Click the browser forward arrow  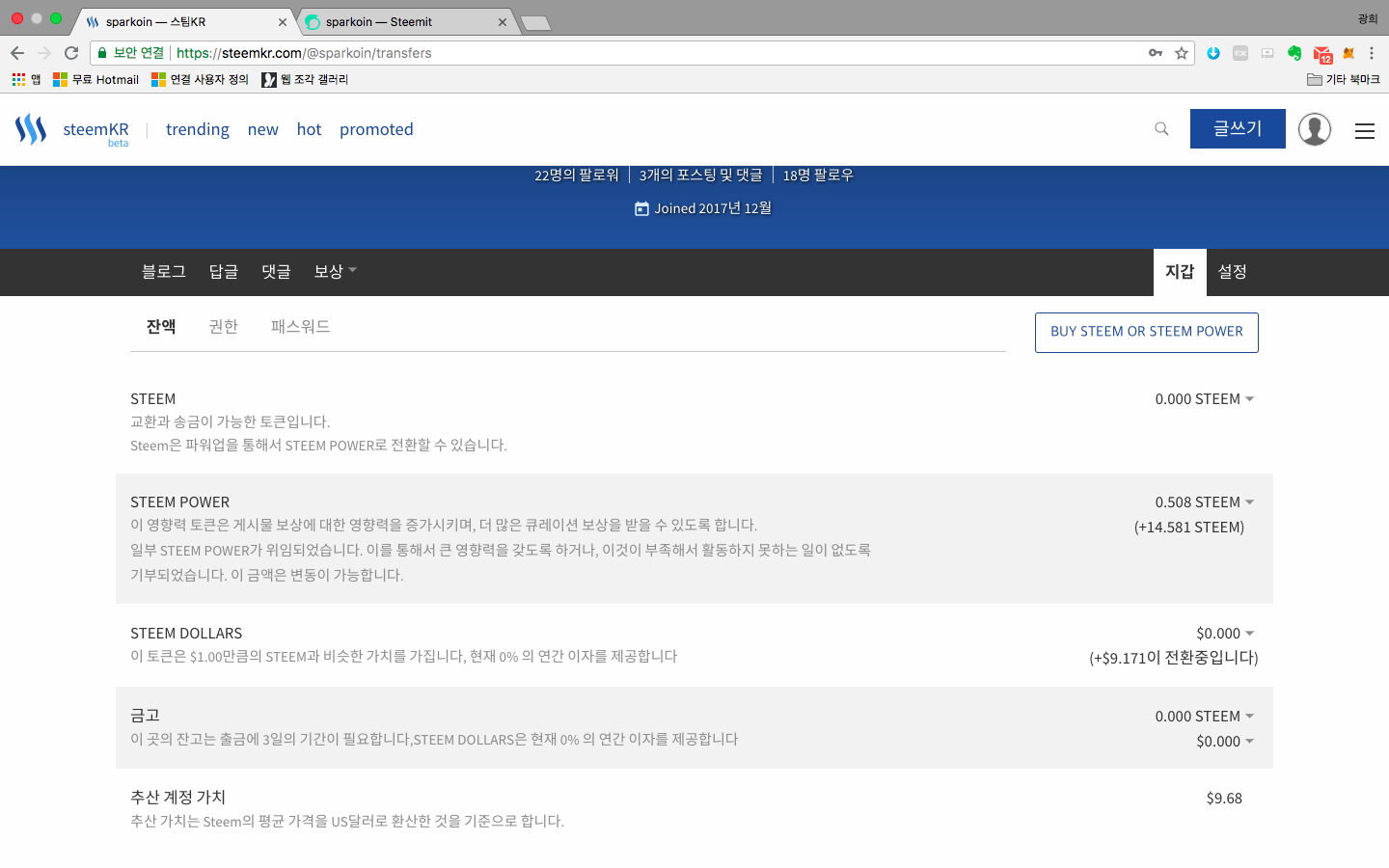pyautogui.click(x=44, y=53)
